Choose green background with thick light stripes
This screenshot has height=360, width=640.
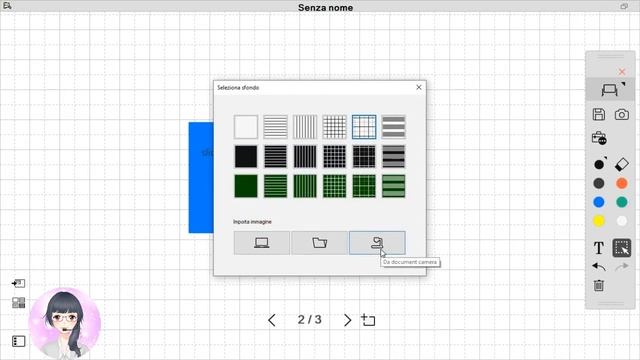coord(393,186)
